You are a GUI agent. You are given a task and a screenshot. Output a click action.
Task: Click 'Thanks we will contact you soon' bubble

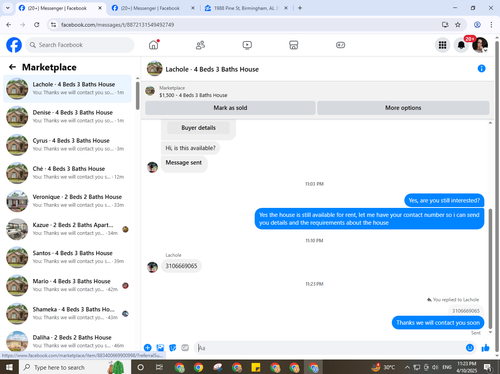(x=438, y=323)
